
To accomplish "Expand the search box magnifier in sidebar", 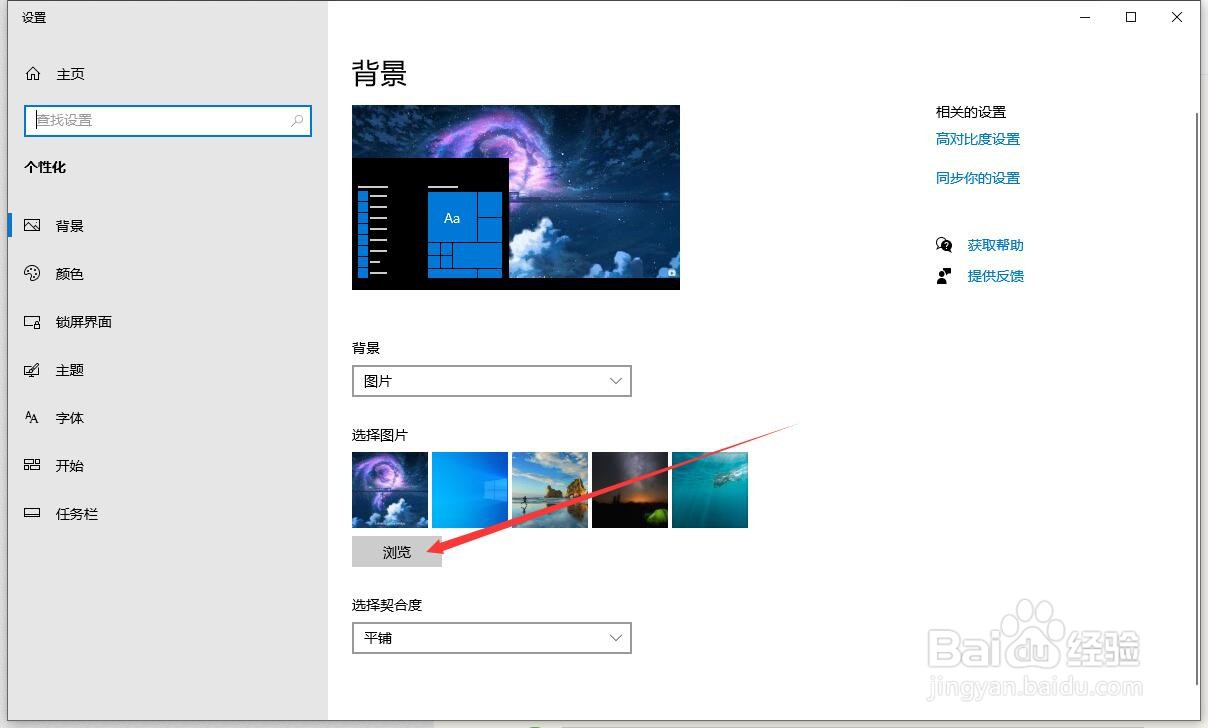I will coord(296,120).
